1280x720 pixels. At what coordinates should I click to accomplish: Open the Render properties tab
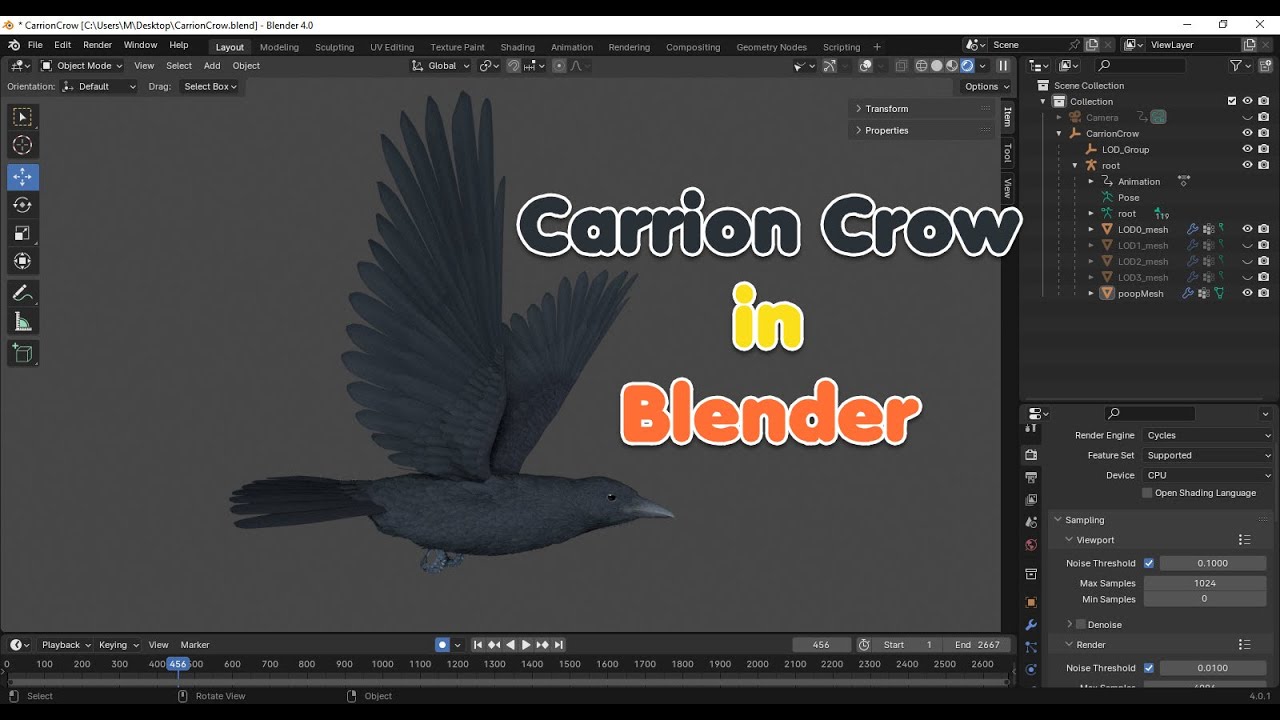point(1031,454)
